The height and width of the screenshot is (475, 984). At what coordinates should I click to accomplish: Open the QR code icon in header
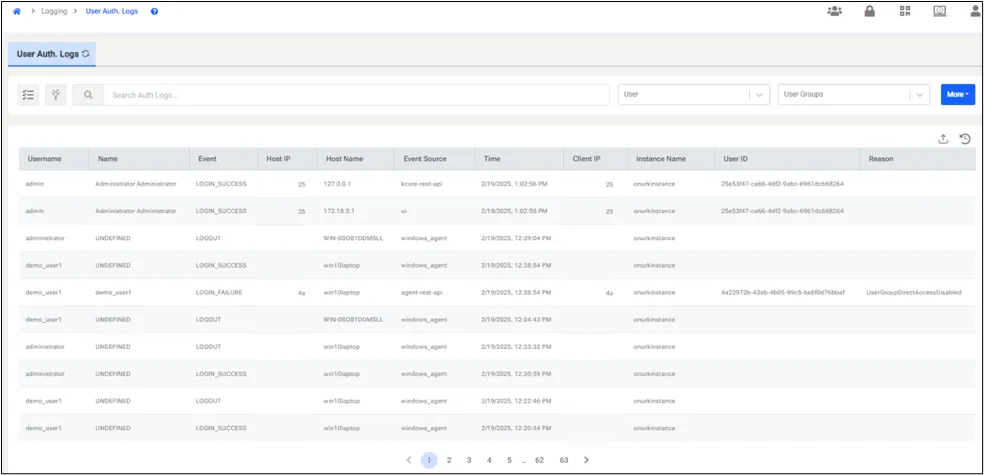904,11
